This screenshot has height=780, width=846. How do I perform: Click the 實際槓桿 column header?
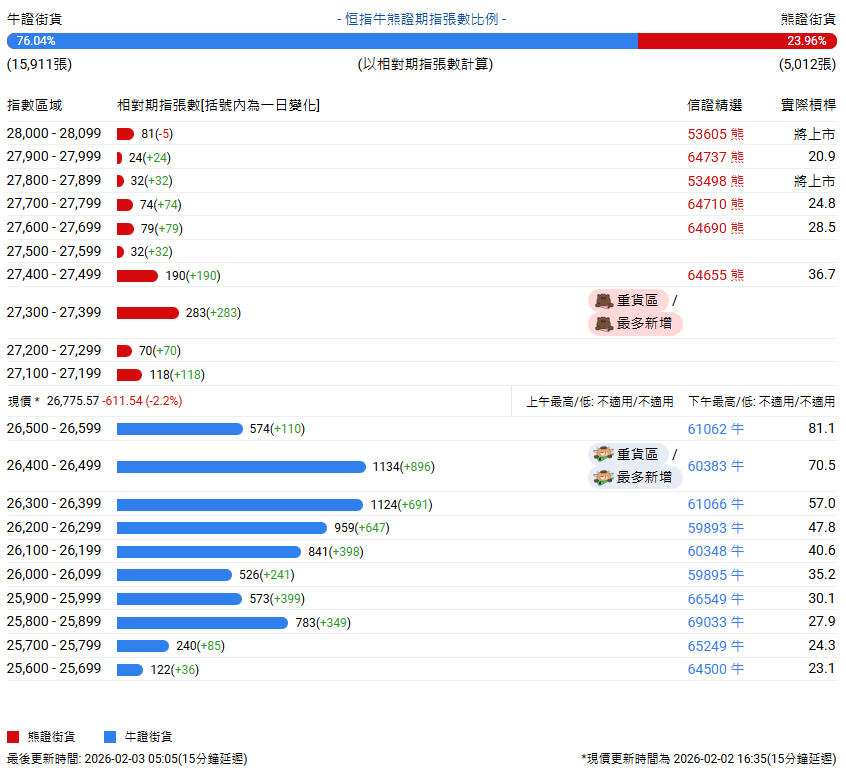(809, 105)
